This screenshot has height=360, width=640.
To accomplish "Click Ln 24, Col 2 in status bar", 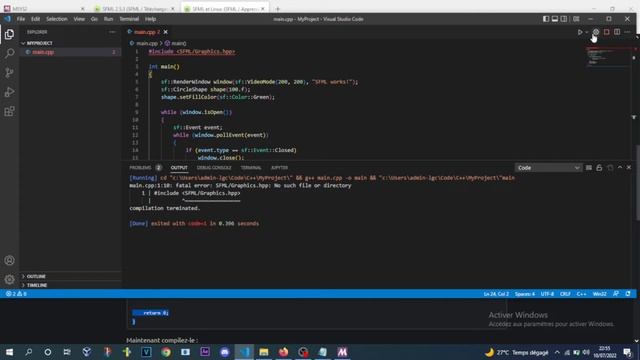I will coord(496,294).
